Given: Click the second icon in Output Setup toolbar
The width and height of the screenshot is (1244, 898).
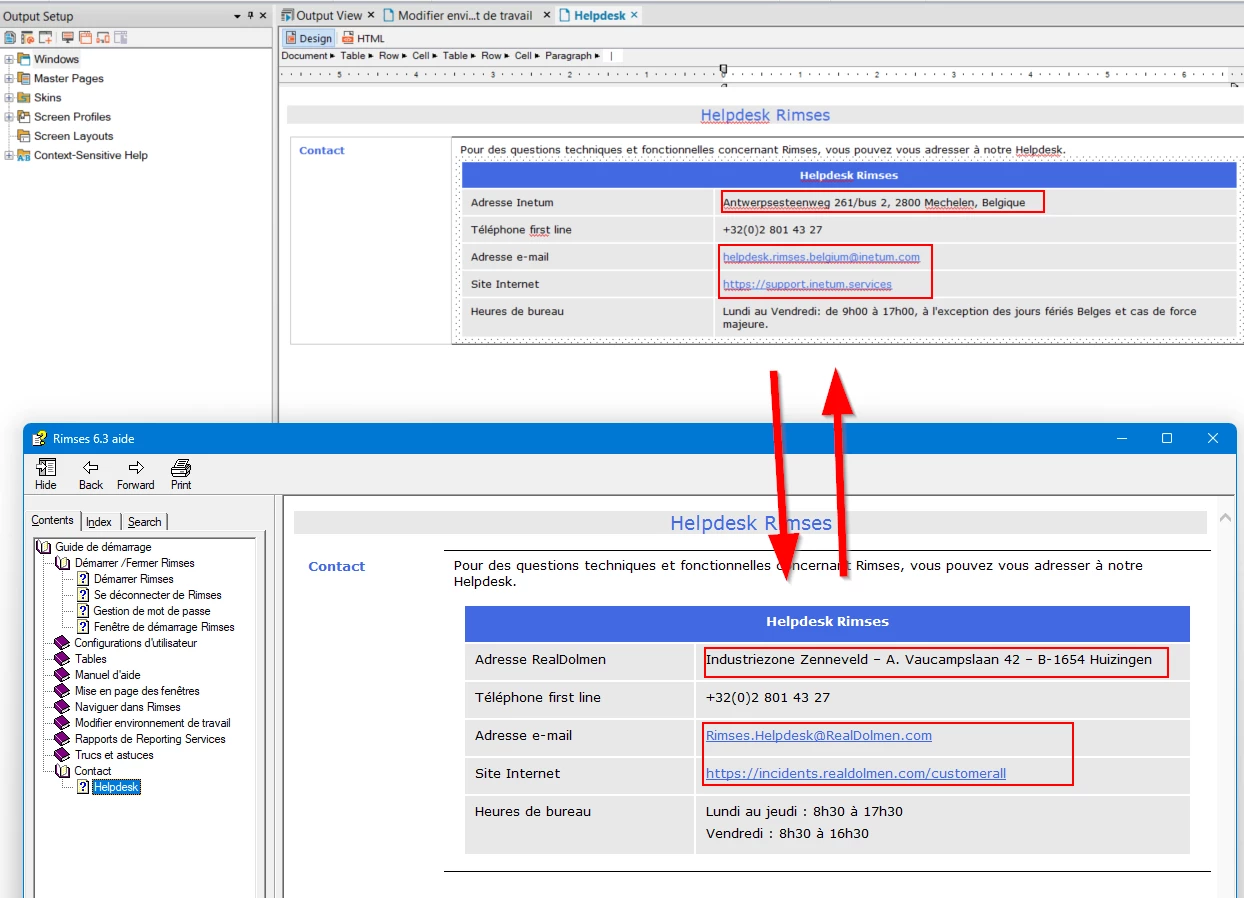Looking at the screenshot, I should [28, 38].
